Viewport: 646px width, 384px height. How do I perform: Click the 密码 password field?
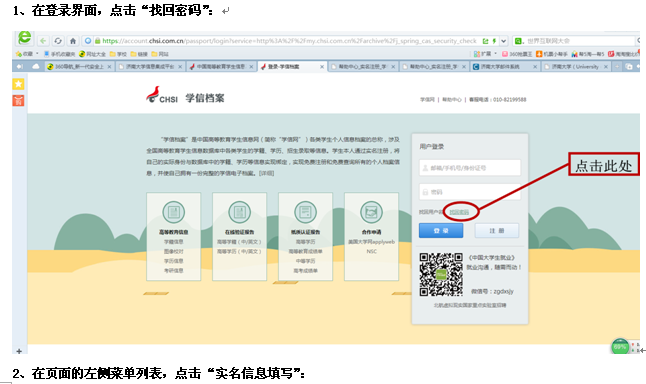pyautogui.click(x=470, y=192)
